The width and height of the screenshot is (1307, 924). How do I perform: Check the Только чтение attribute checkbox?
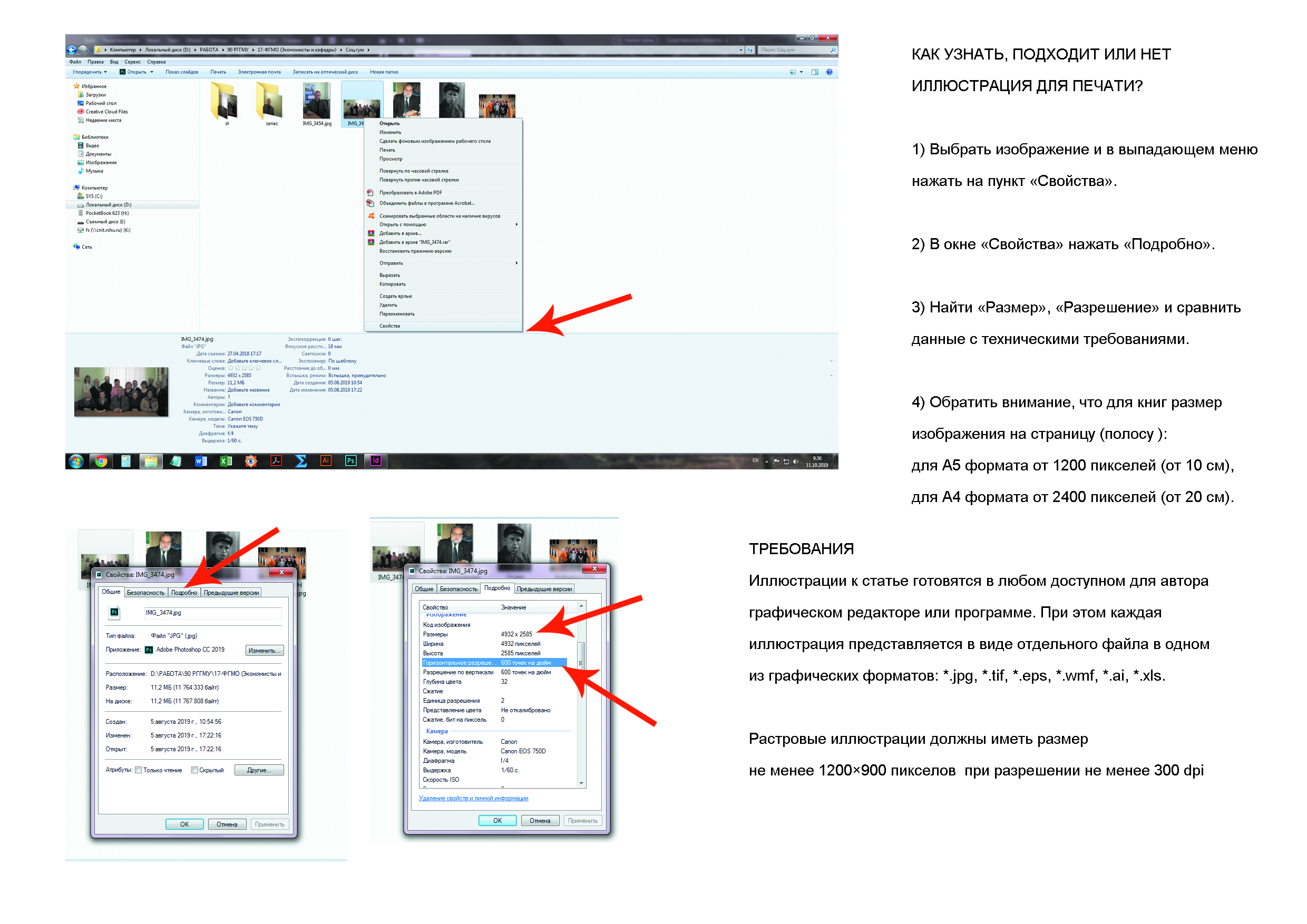(x=138, y=770)
